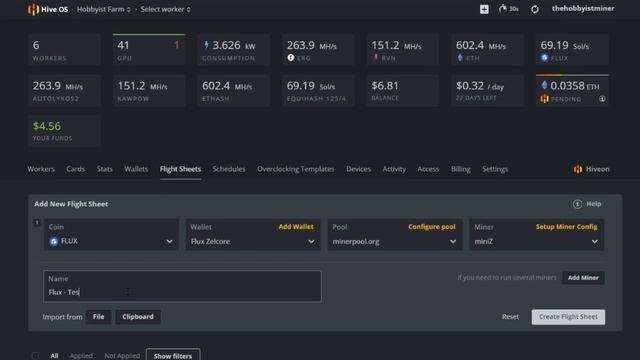Viewport: 640px width, 360px height.
Task: Click the 263.9 MH/s Autolykos2 card
Action: click(x=64, y=90)
